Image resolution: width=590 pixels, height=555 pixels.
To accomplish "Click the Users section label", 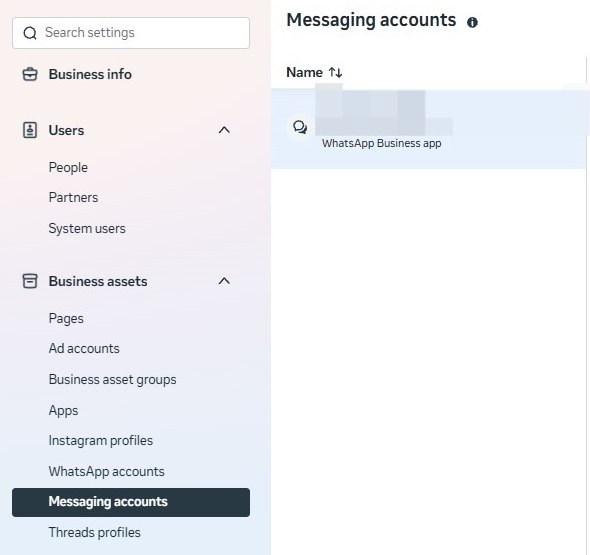I will [66, 131].
